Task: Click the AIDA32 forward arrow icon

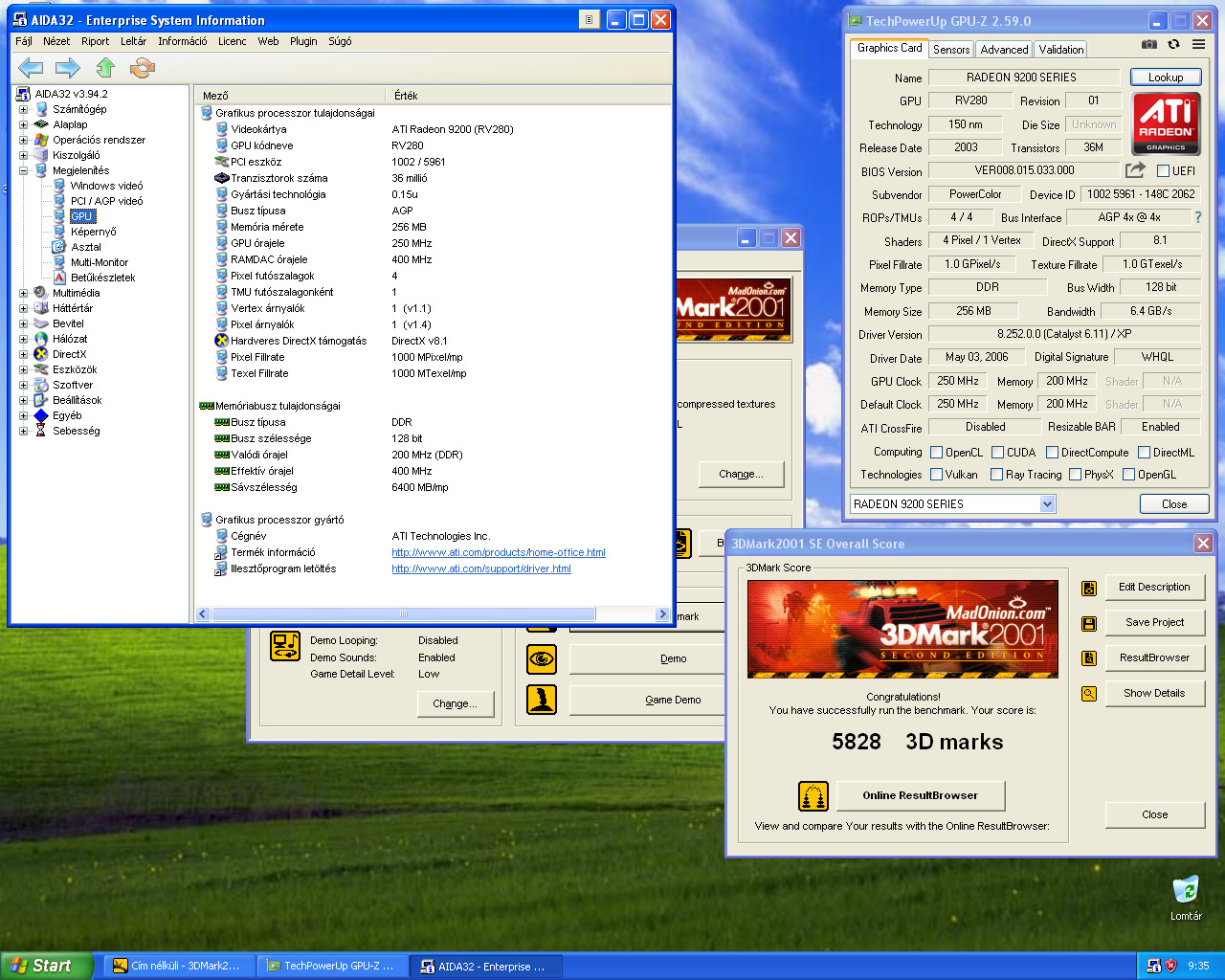Action: point(68,67)
